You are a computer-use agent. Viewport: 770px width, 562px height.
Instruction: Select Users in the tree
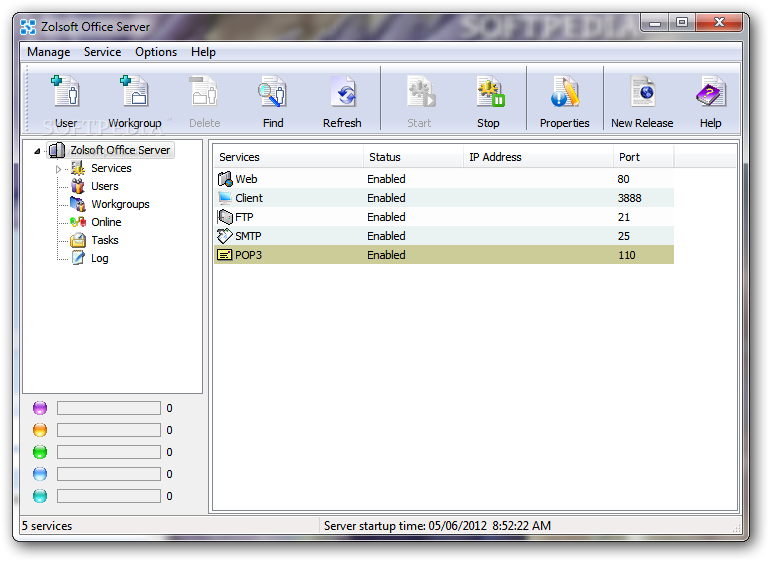(105, 186)
